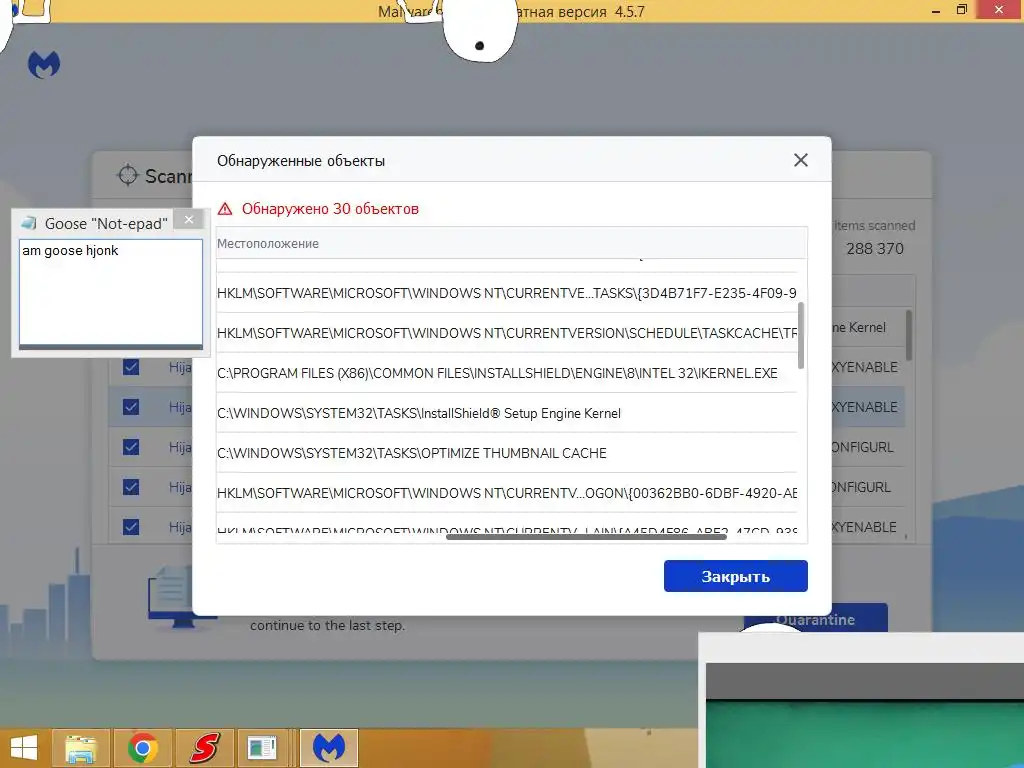Click the Закрыть button in the dialog

[735, 576]
